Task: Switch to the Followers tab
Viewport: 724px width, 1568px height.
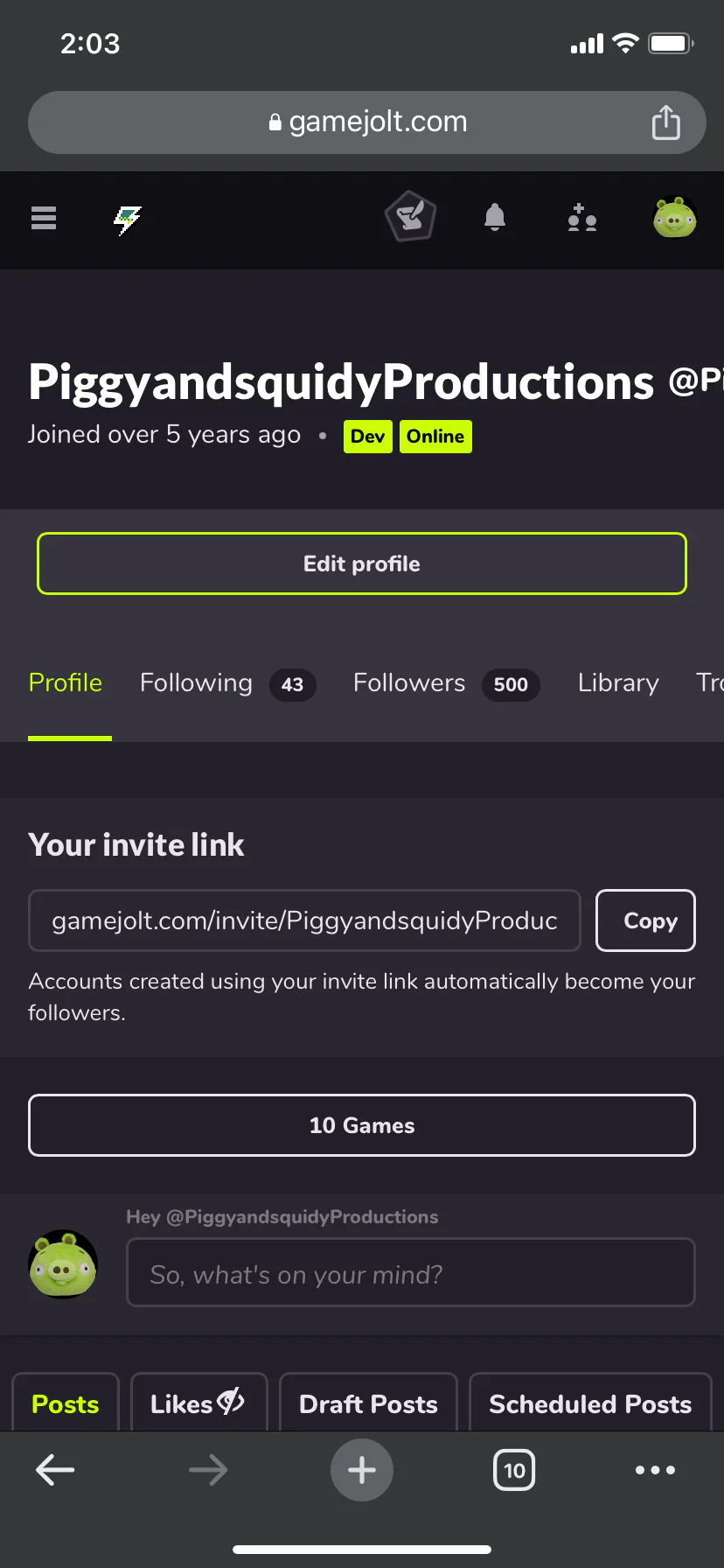Action: pyautogui.click(x=446, y=683)
